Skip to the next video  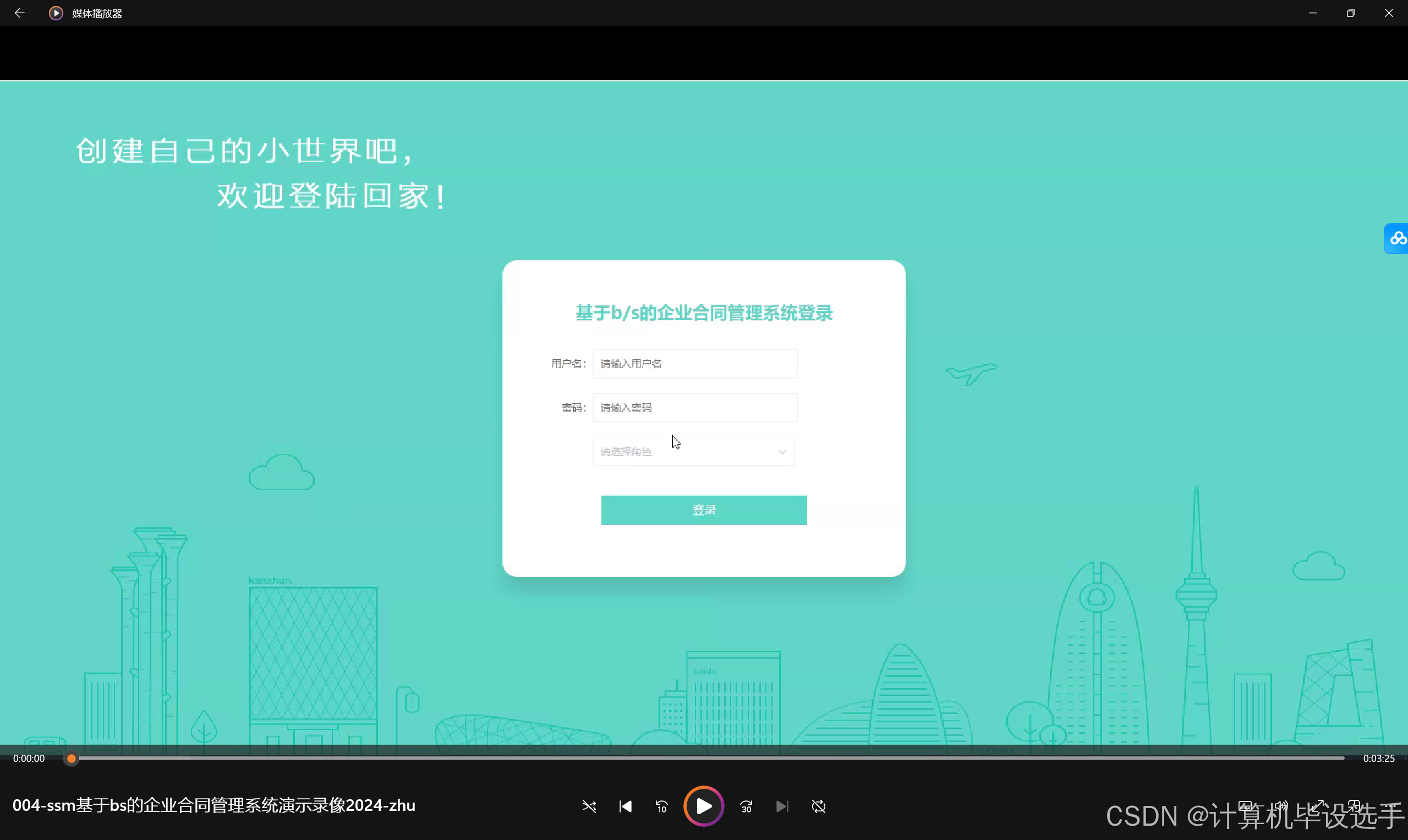point(782,806)
